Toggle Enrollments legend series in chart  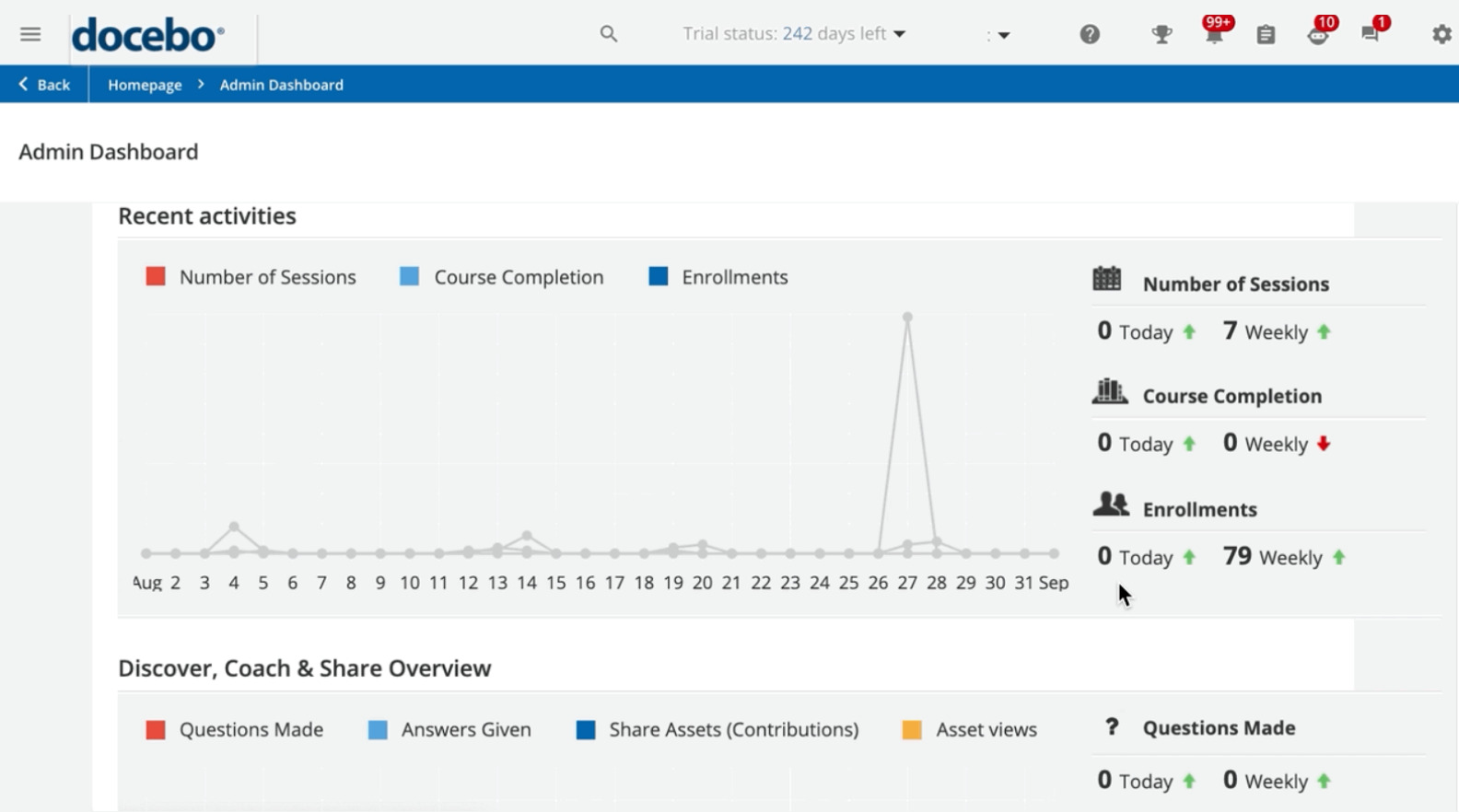click(718, 277)
